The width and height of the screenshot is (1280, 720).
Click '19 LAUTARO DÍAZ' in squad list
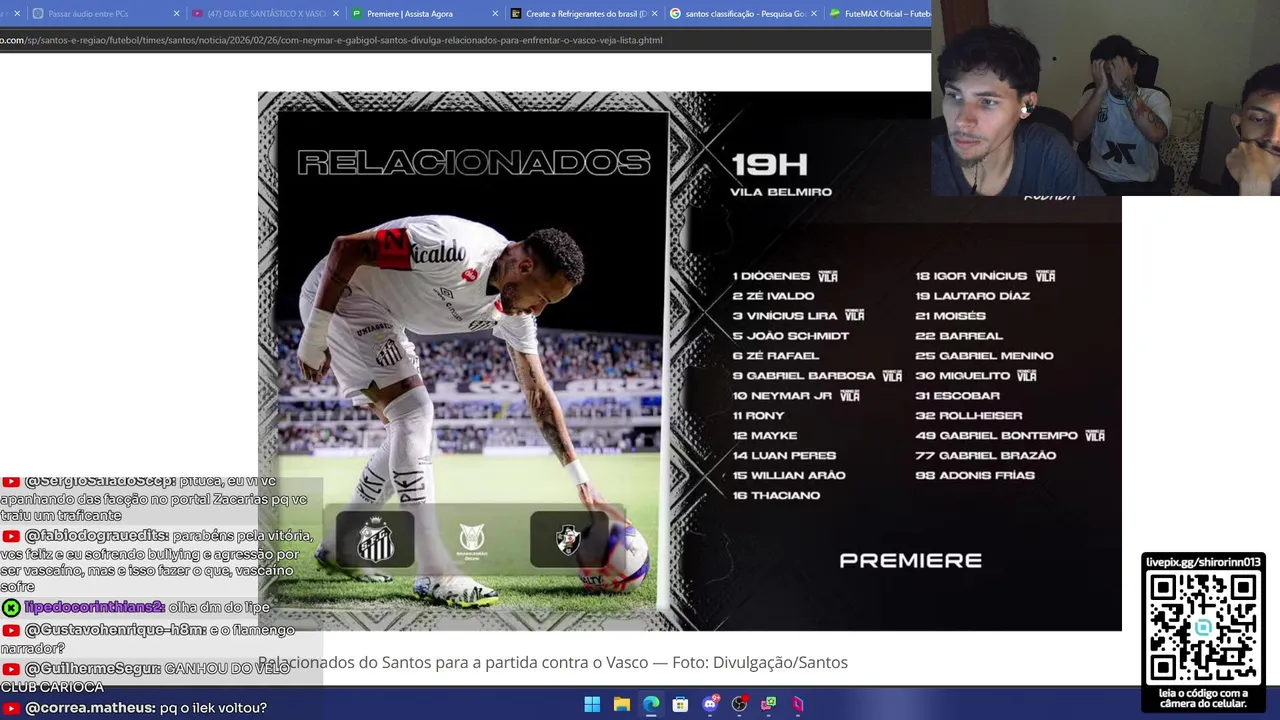(x=972, y=296)
